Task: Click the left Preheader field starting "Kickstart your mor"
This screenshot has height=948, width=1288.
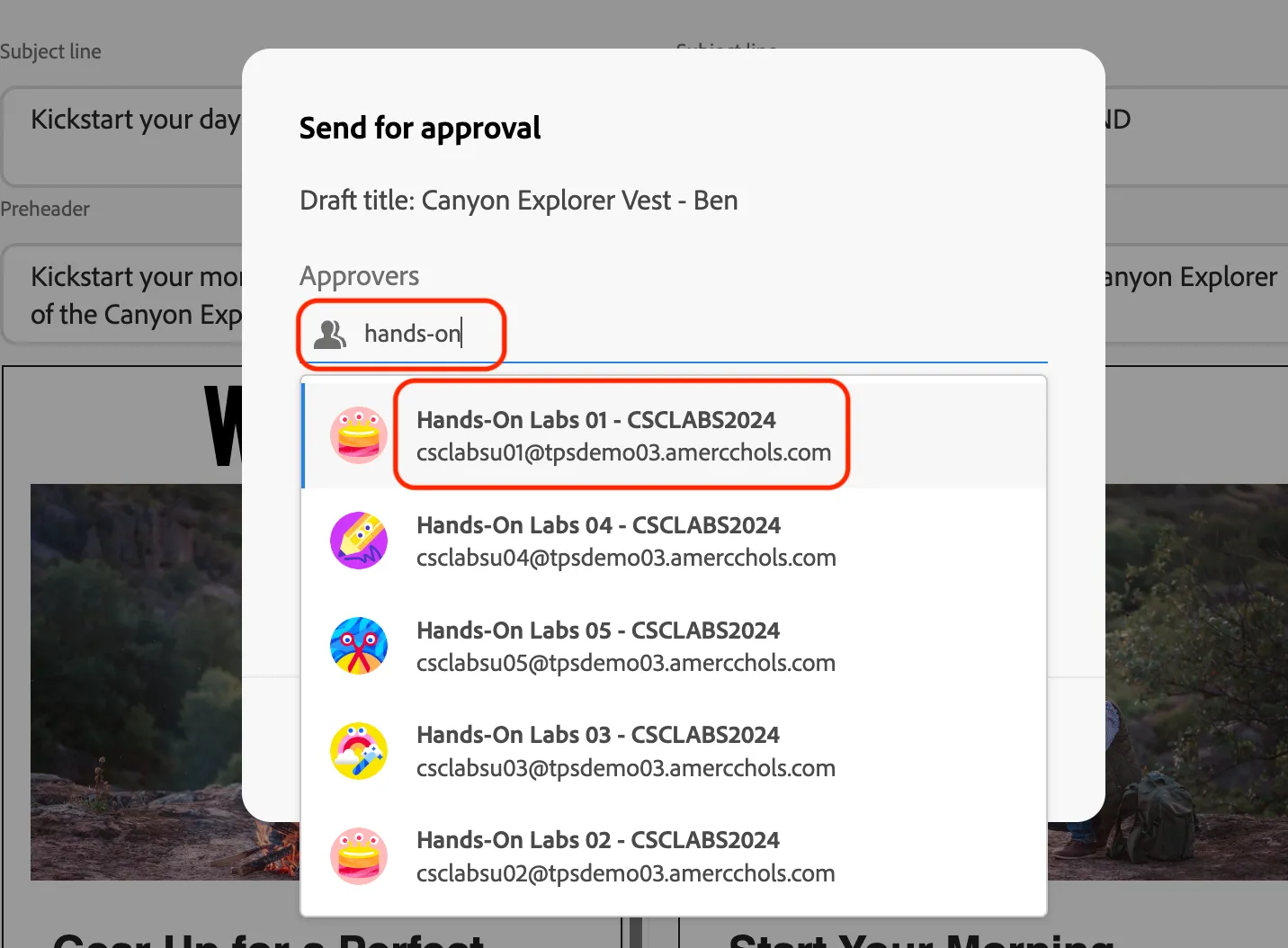Action: (122, 294)
